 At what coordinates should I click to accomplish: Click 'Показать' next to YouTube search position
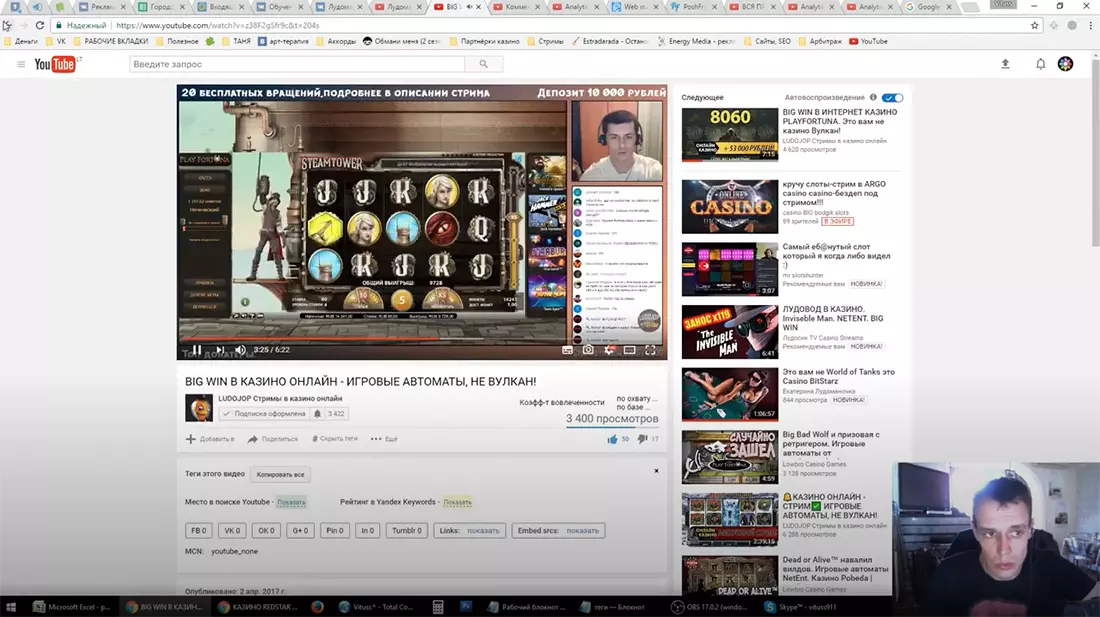tap(291, 502)
